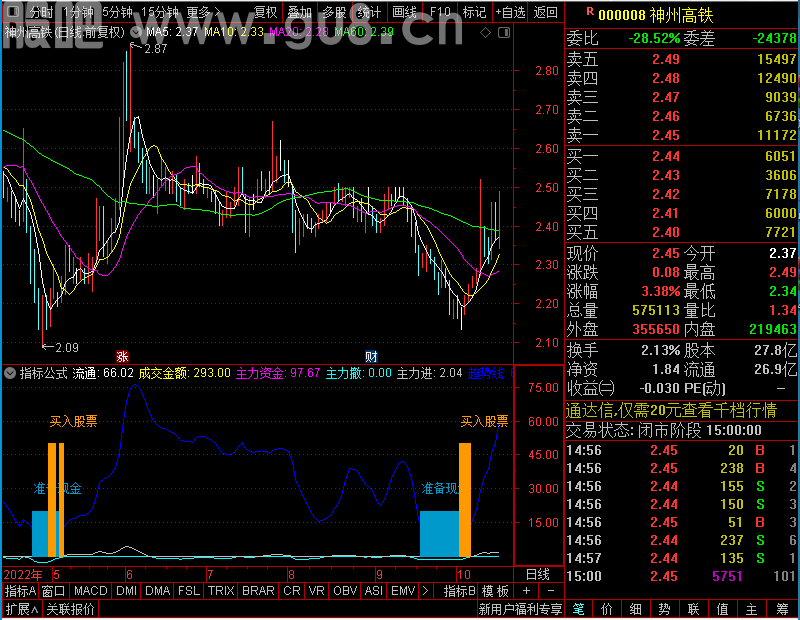Viewport: 800px width, 620px height.
Task: Expand the 更多 periods menu
Action: point(204,12)
